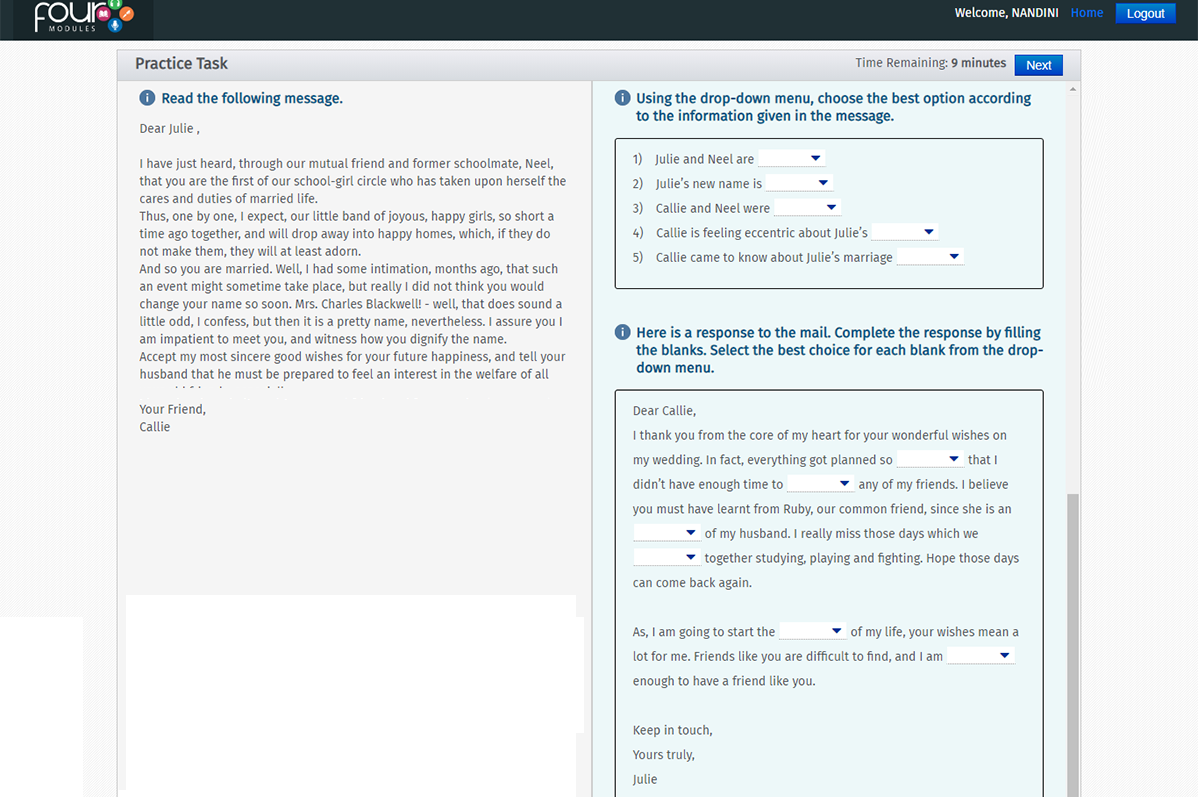Open dropdown for 'Julie's new name is'

pos(799,183)
